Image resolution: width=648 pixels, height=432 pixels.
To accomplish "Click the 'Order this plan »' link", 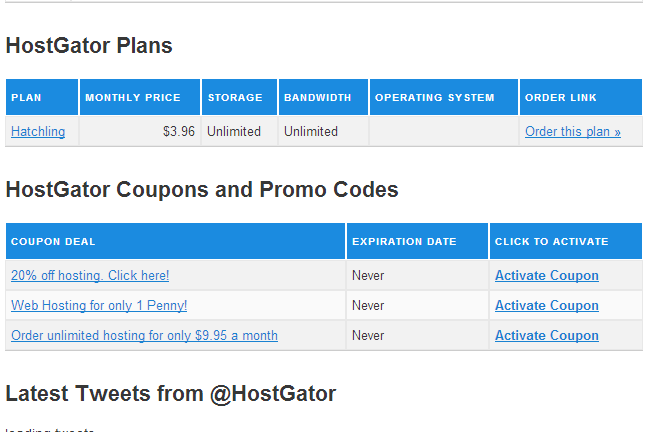I will tap(572, 131).
